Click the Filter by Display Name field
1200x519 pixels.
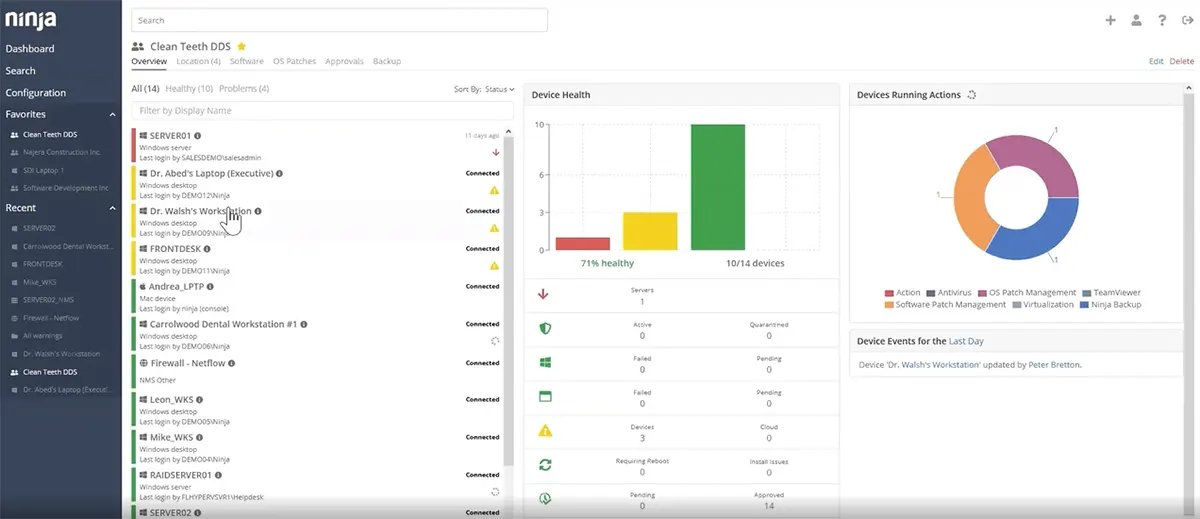(x=322, y=111)
